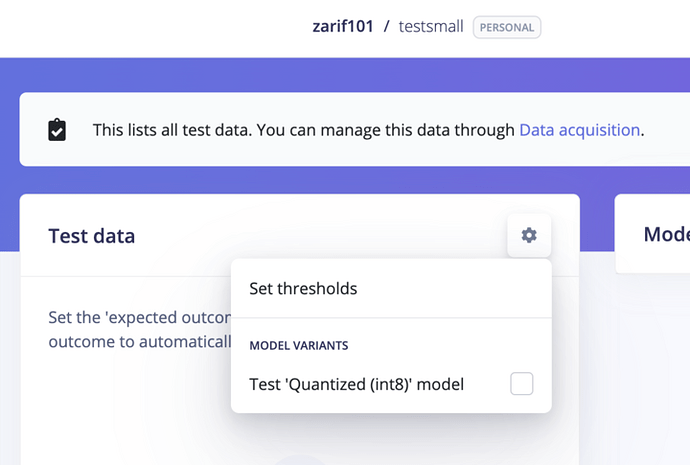Select Set thresholds from the dropdown menu
This screenshot has width=690, height=465.
pyautogui.click(x=303, y=288)
